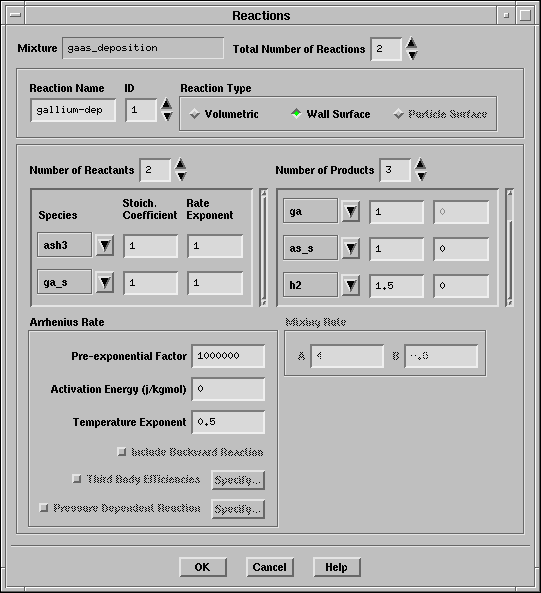
Task: Minimize the Reactions window
Action: (x=506, y=15)
